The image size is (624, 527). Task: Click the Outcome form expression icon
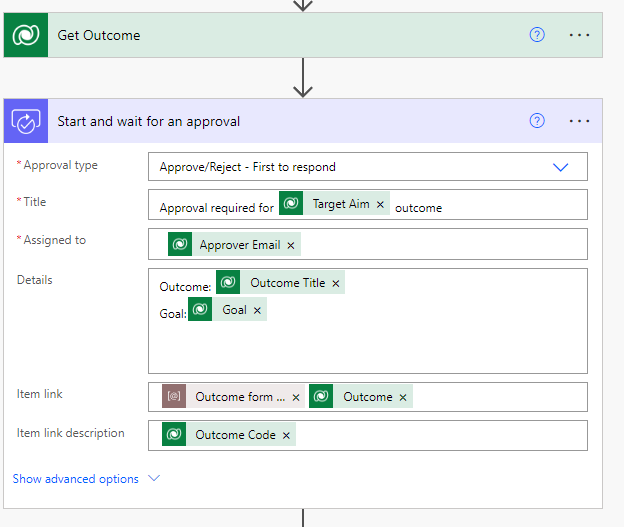pyautogui.click(x=174, y=397)
